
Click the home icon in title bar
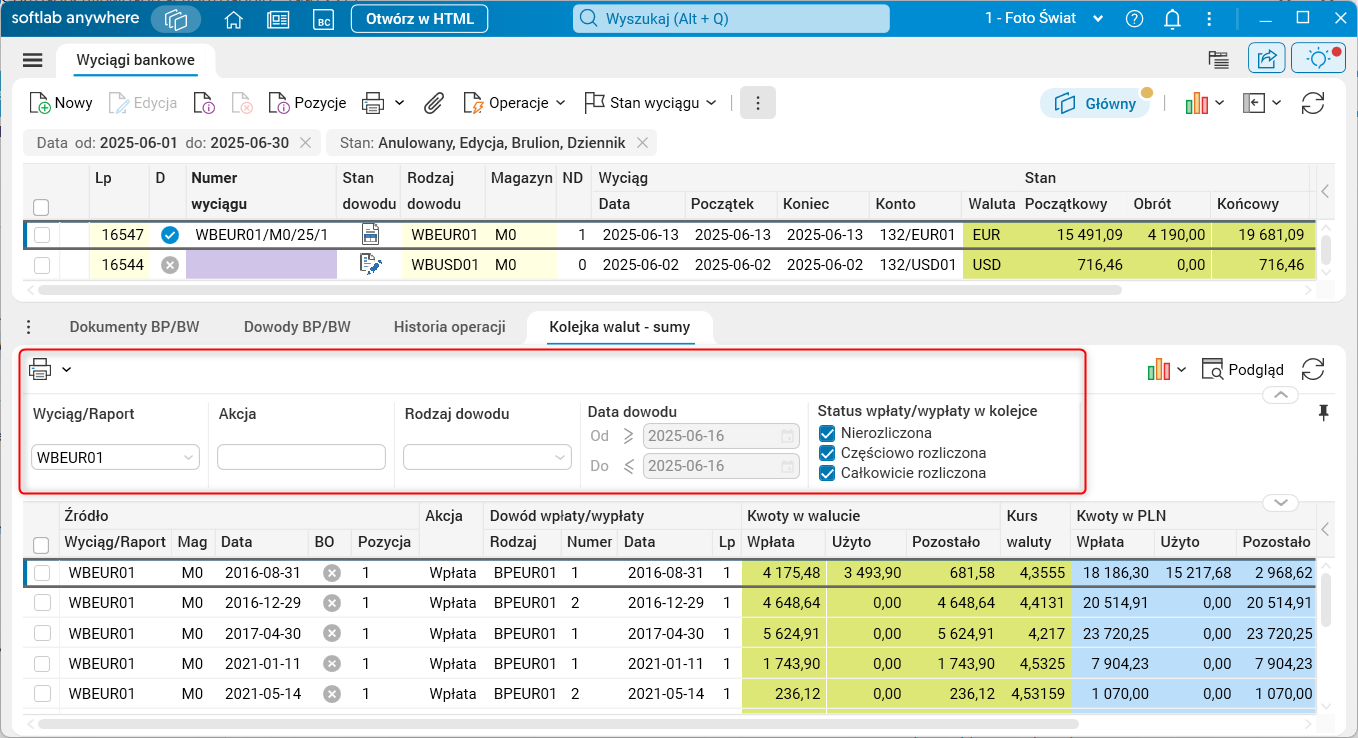(x=234, y=19)
